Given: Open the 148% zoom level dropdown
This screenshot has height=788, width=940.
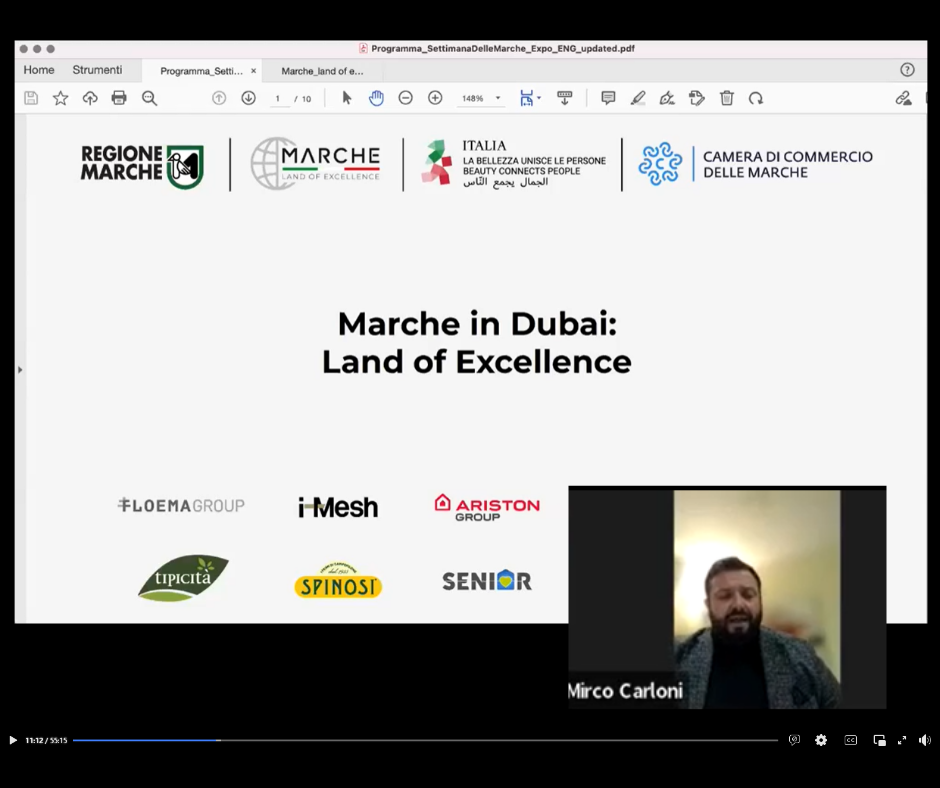Looking at the screenshot, I should coord(481,98).
